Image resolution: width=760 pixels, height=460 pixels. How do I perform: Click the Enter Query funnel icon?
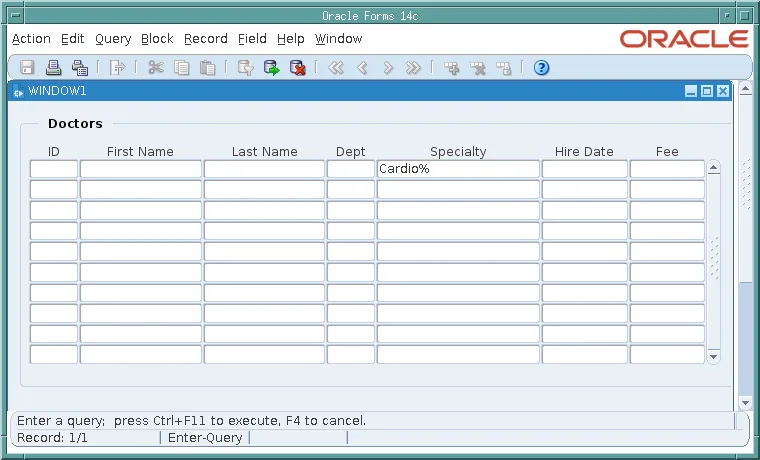pyautogui.click(x=246, y=67)
